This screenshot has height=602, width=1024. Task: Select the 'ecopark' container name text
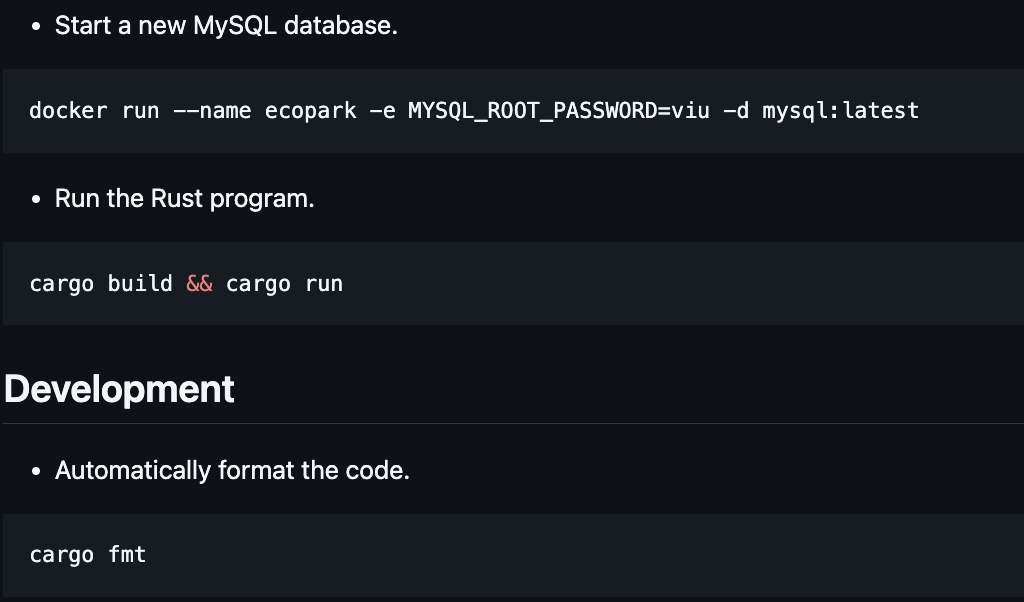pos(310,111)
